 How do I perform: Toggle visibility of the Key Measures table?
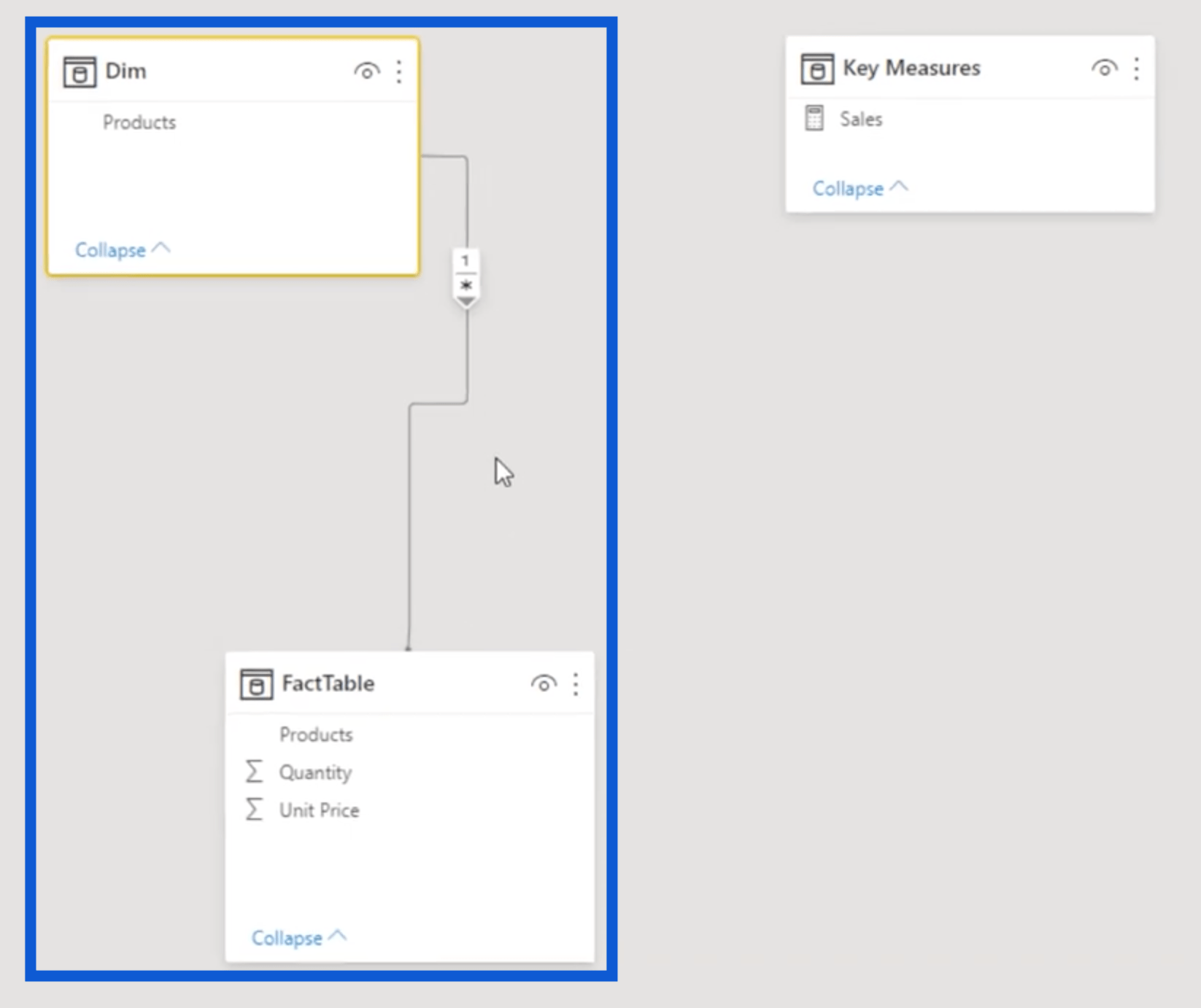click(x=1105, y=69)
